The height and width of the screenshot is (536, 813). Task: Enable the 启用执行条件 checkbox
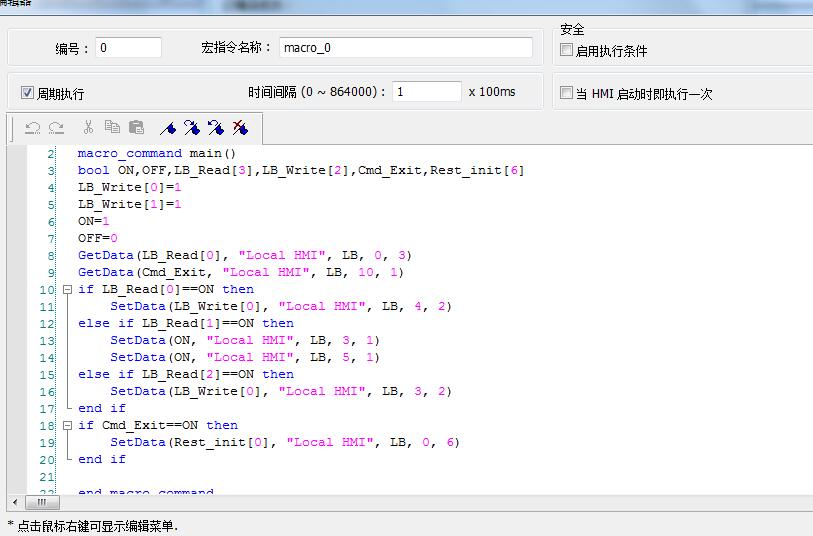tap(567, 50)
